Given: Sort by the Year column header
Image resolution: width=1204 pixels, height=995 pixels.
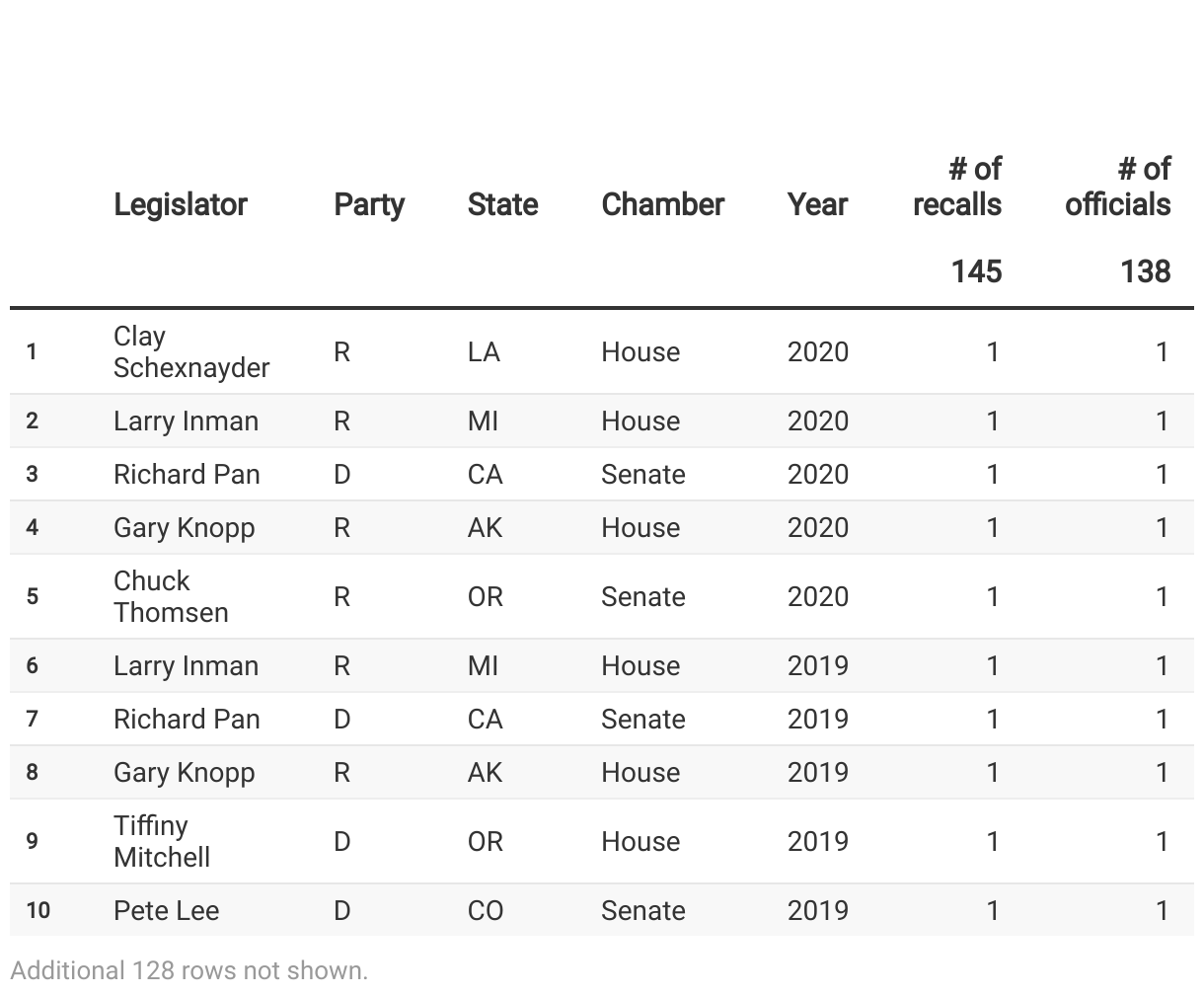Looking at the screenshot, I should coord(817,204).
